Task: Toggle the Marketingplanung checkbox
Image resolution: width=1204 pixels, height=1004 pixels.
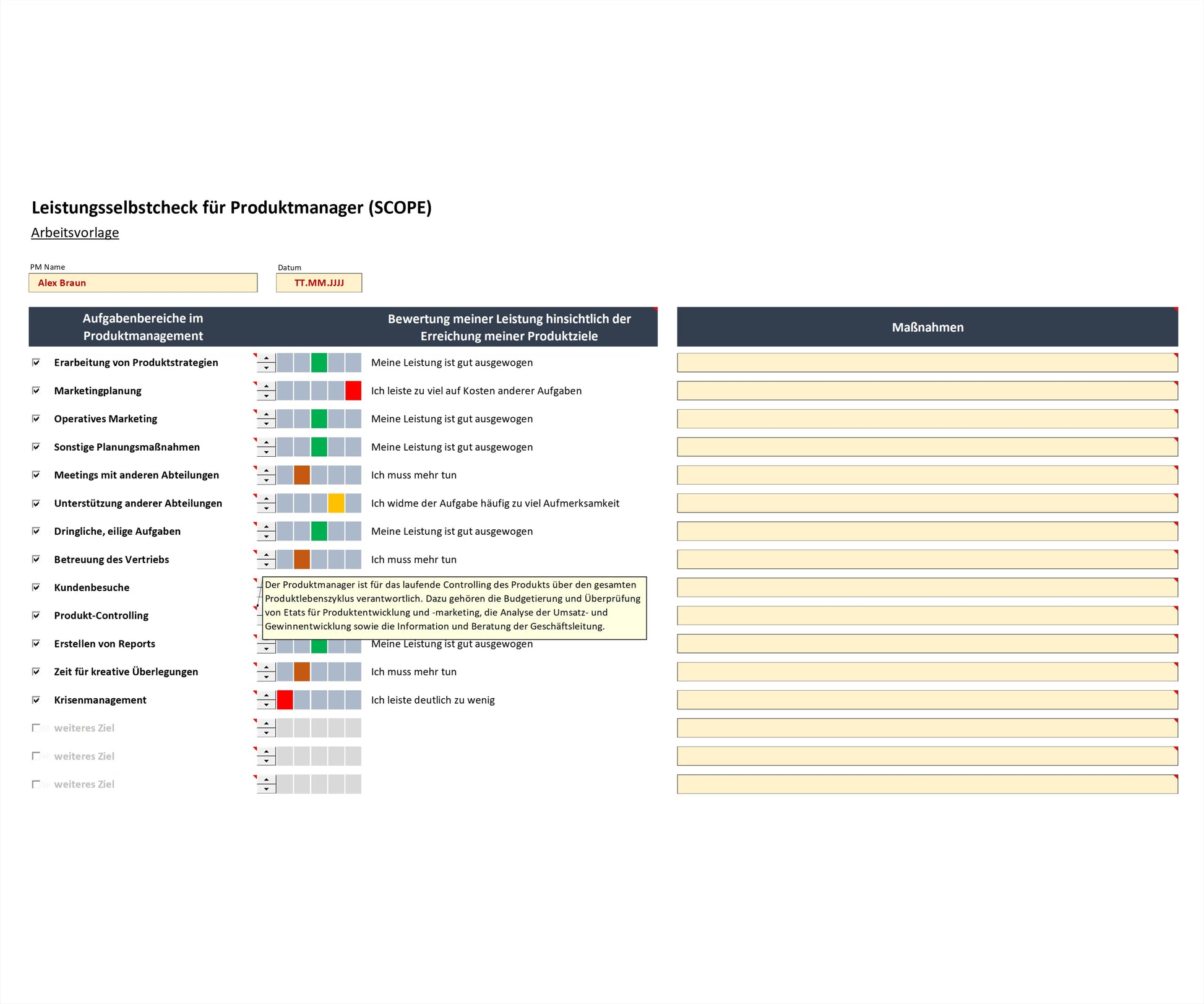Action: (36, 391)
